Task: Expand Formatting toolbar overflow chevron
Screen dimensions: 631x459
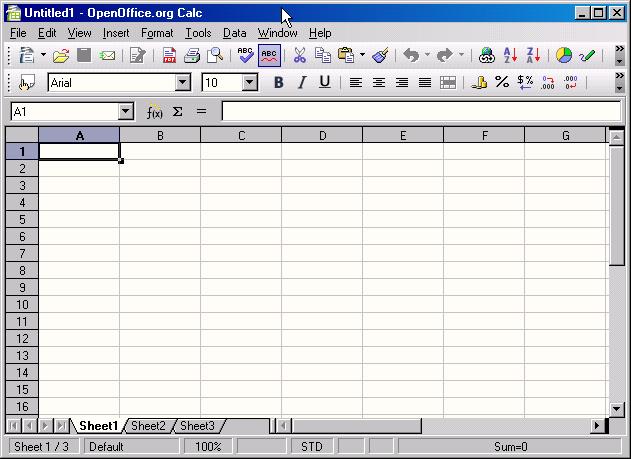Action: pyautogui.click(x=619, y=76)
